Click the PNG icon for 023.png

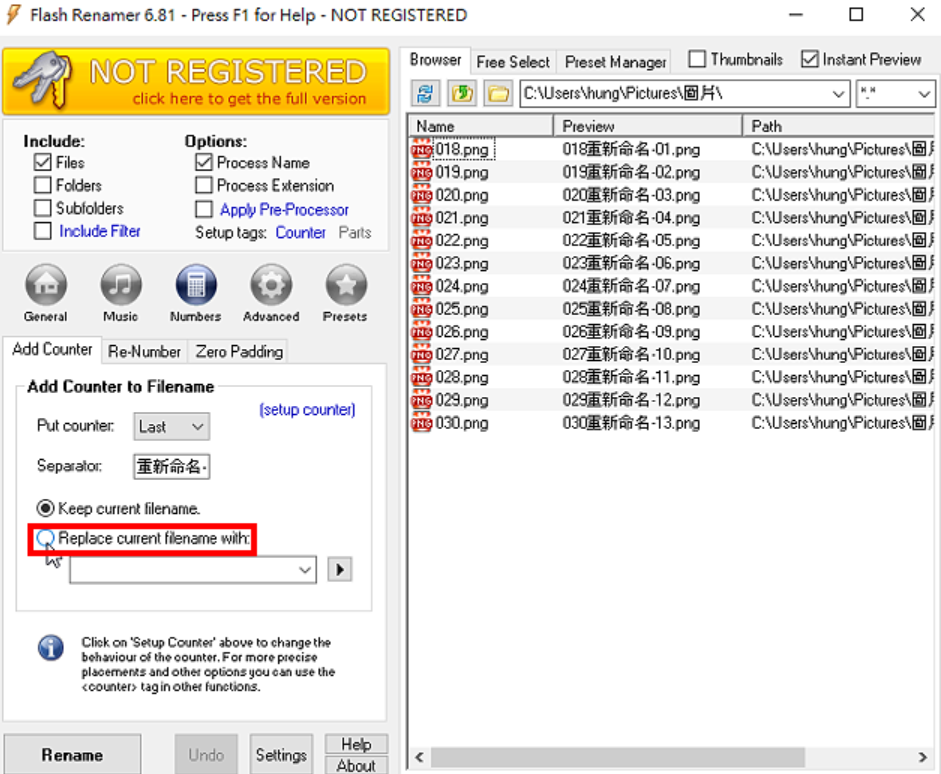coord(421,263)
